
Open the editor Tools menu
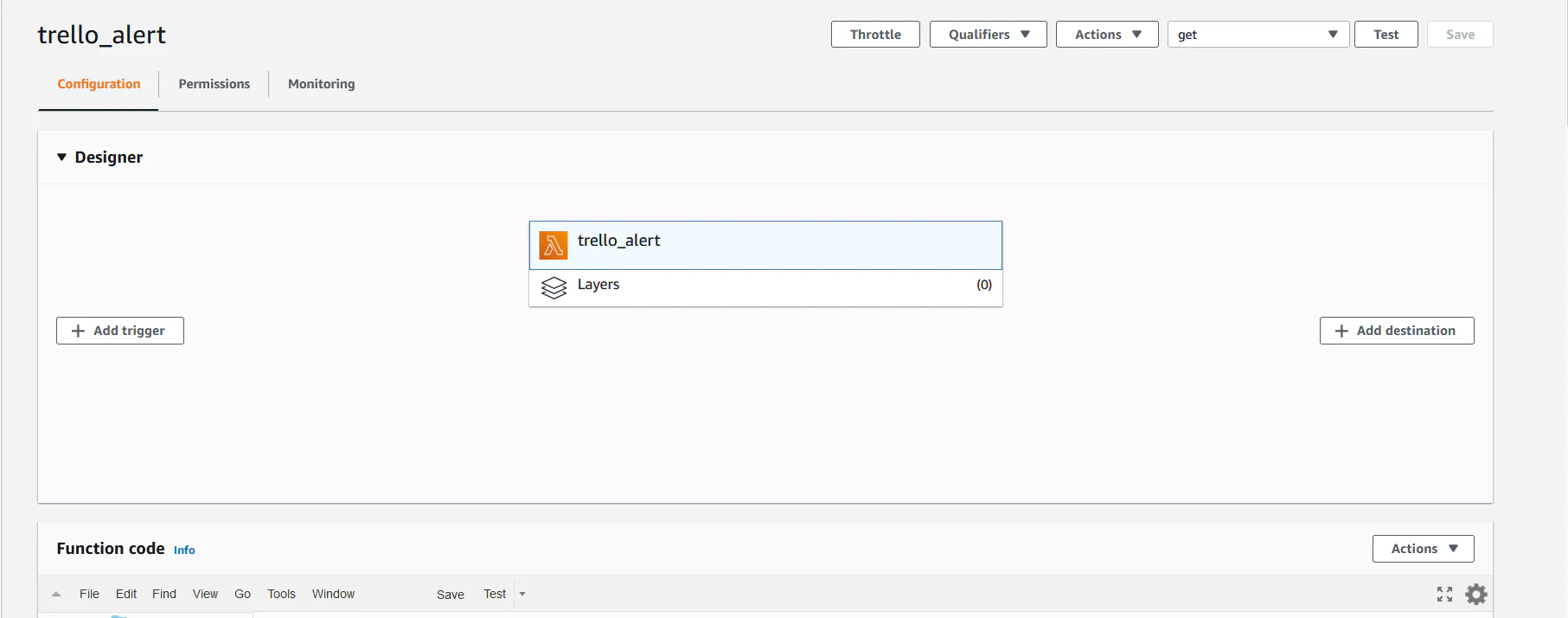pyautogui.click(x=281, y=594)
